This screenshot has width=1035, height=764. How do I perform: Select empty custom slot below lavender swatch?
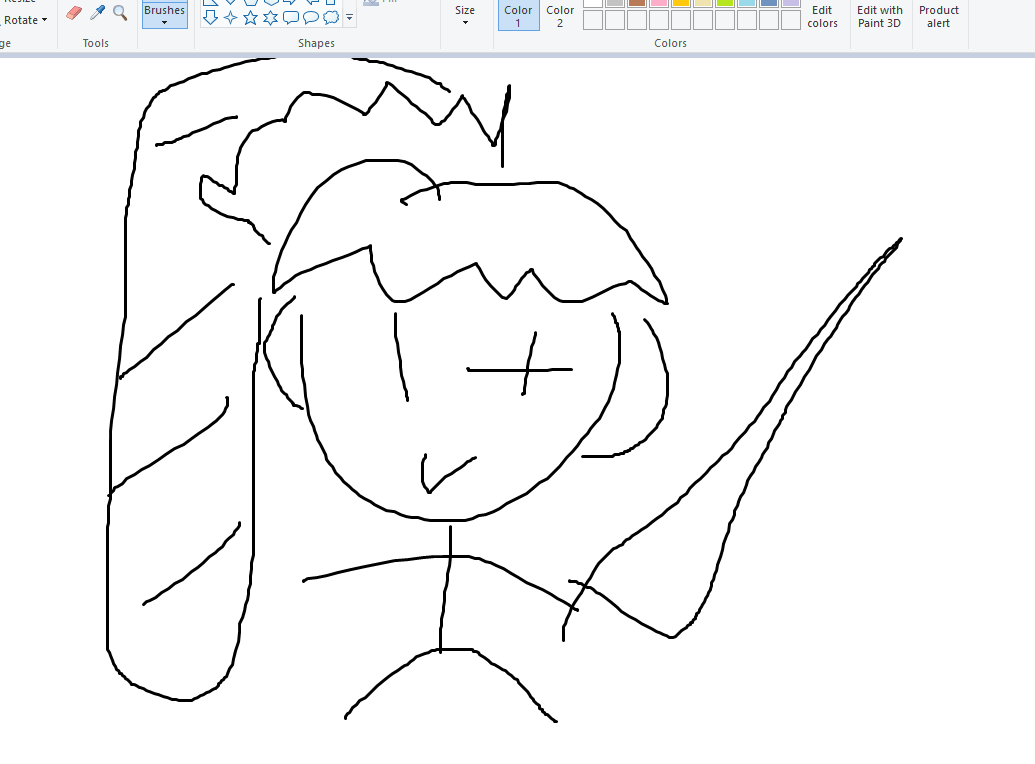(791, 20)
